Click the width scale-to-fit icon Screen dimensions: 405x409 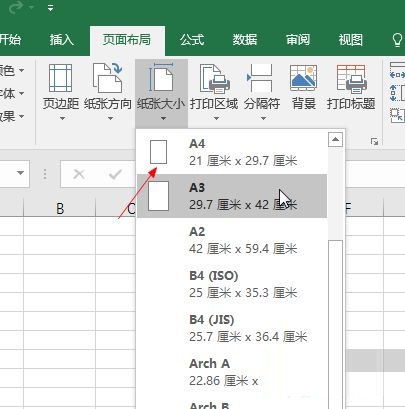click(397, 71)
